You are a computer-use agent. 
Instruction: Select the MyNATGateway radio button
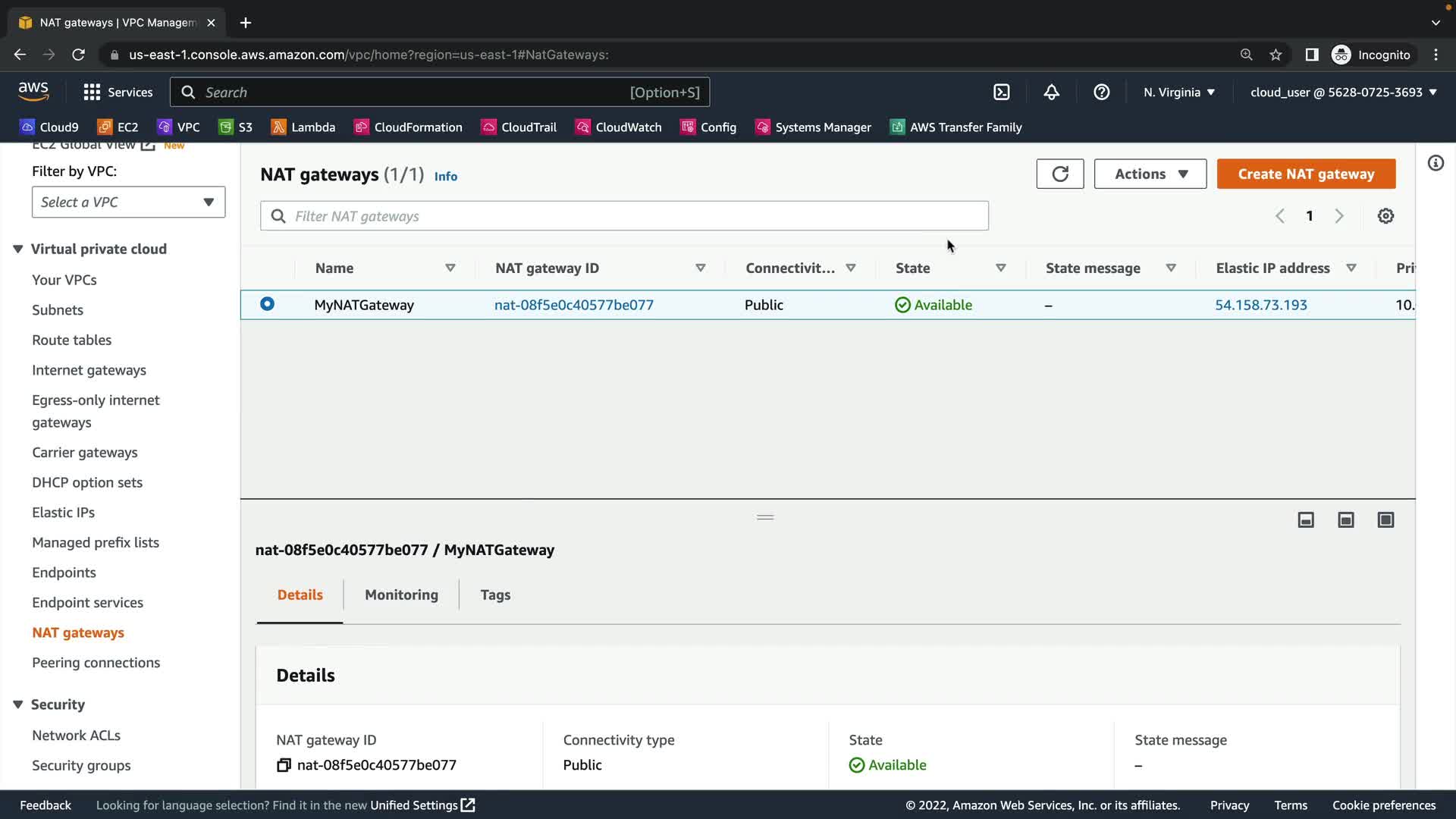[x=267, y=304]
